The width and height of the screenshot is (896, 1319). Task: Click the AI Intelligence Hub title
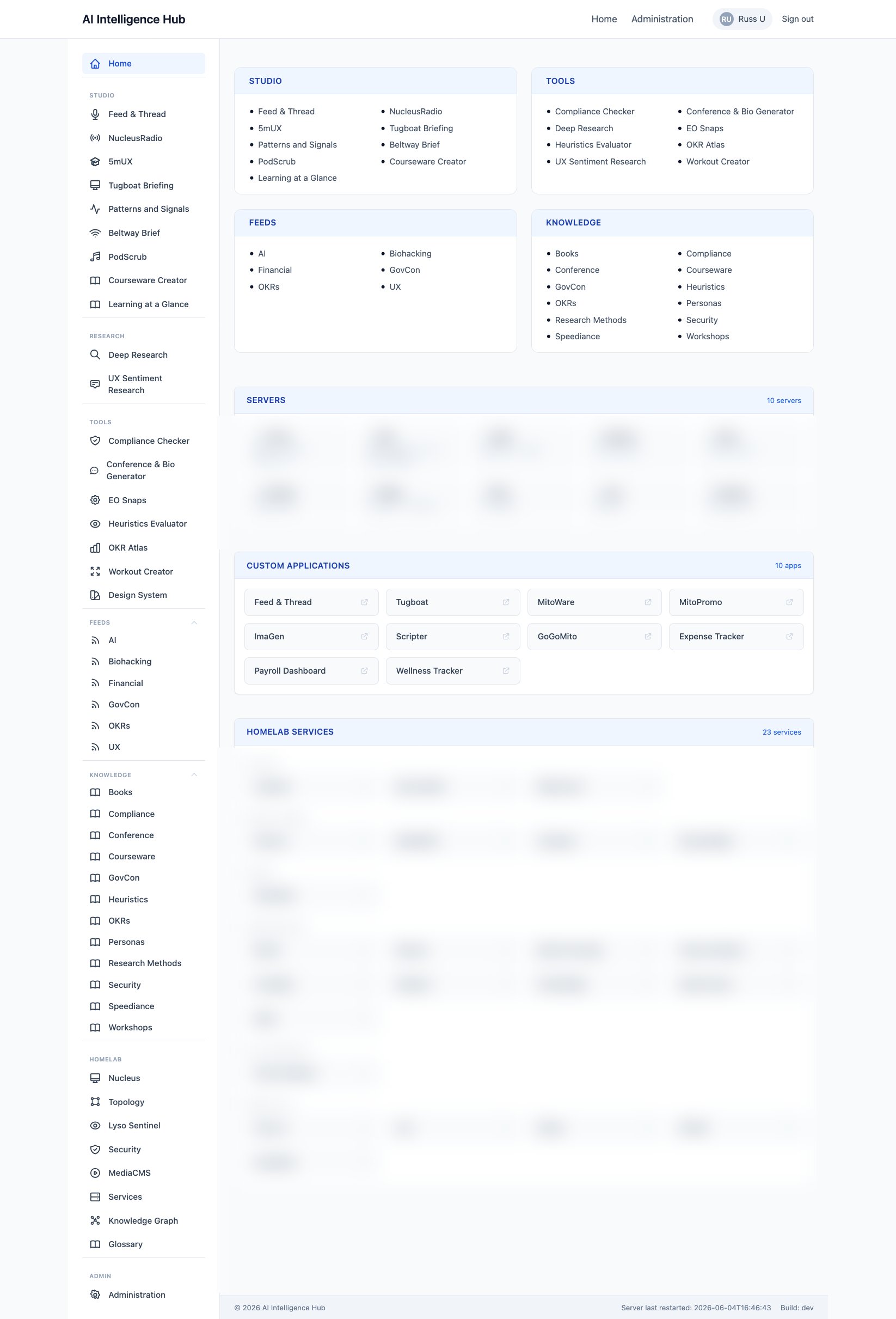tap(134, 19)
